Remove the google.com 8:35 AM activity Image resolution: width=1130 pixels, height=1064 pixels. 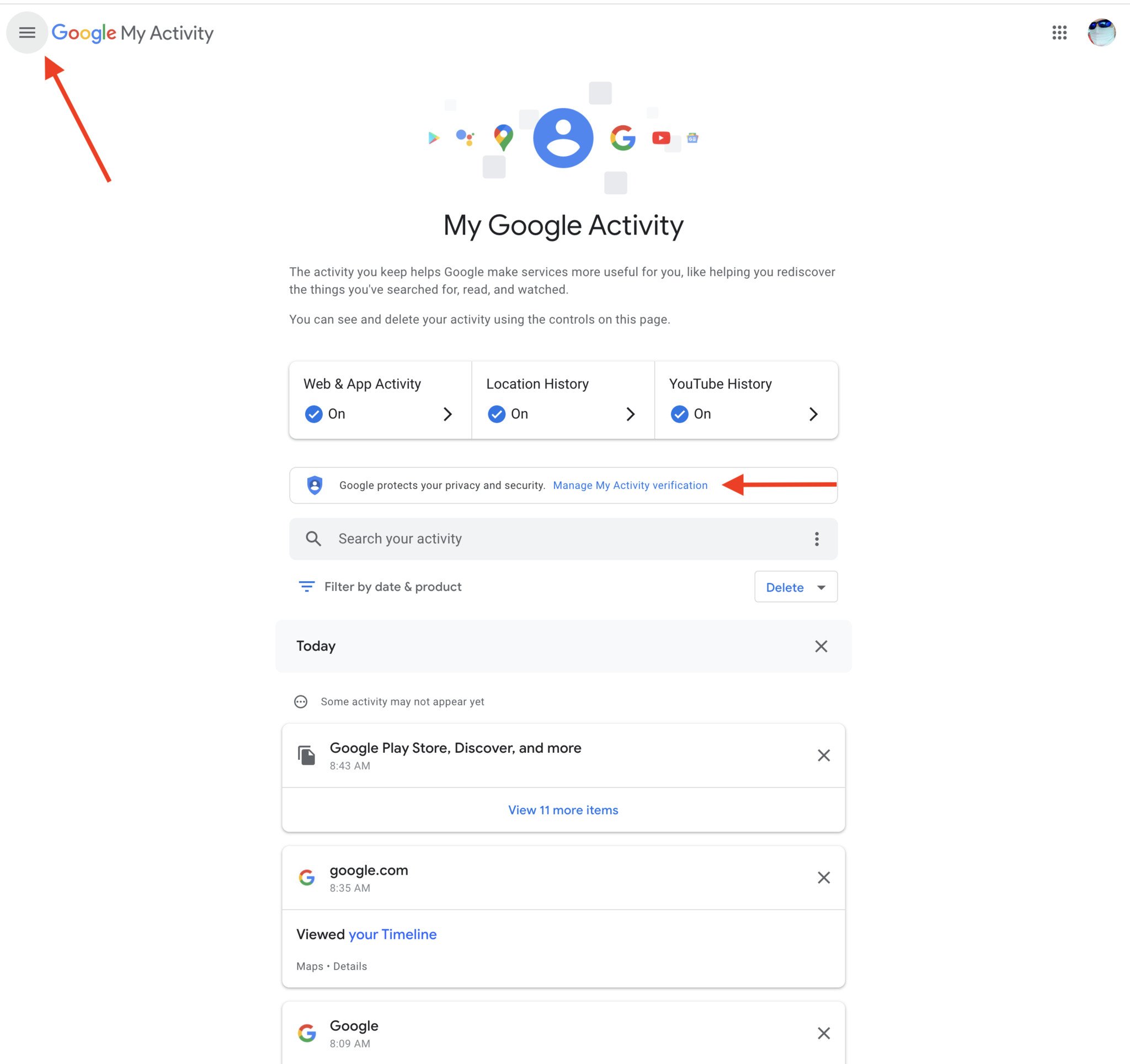pos(824,877)
